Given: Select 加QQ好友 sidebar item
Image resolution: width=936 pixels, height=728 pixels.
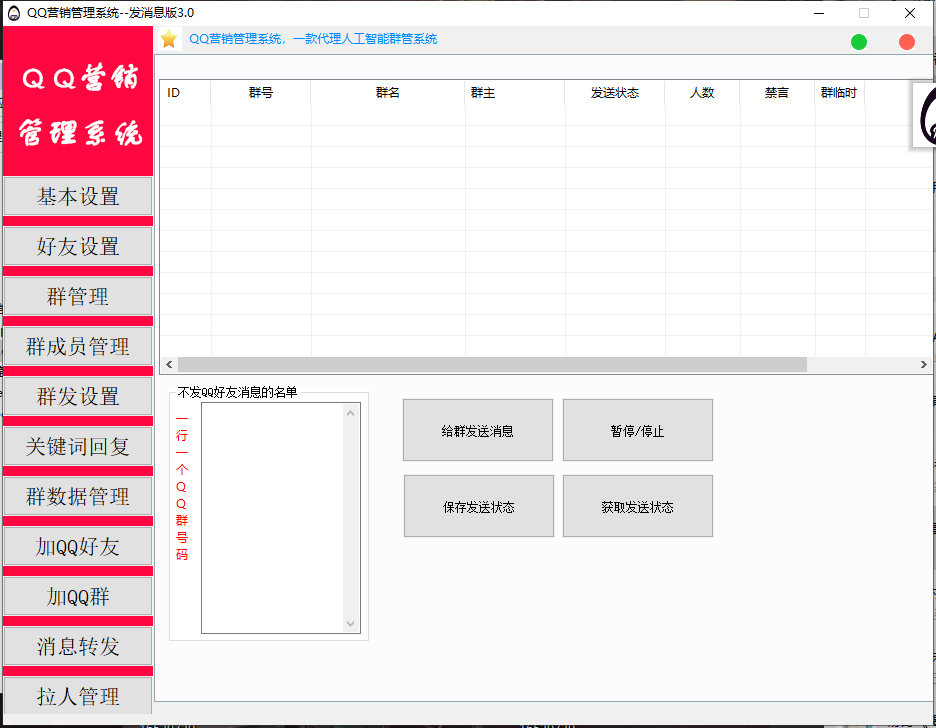Looking at the screenshot, I should 78,547.
